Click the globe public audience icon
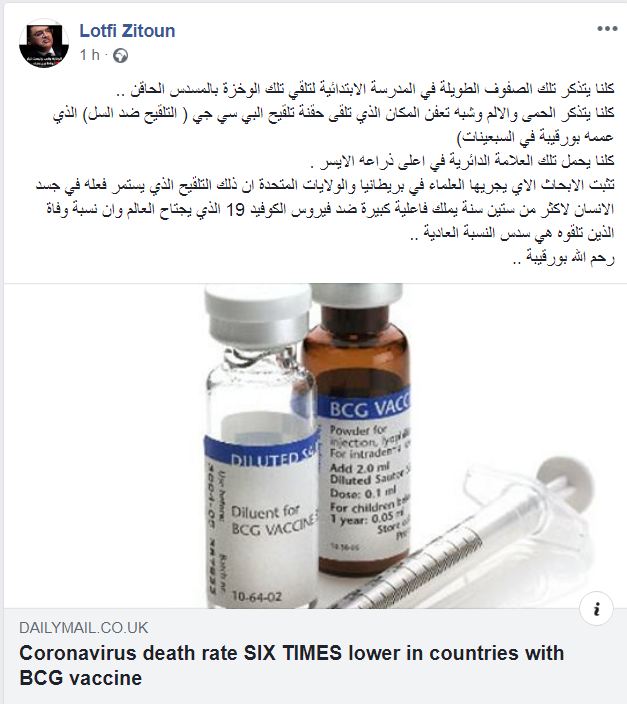Screen dimensions: 627x704 tap(120, 56)
